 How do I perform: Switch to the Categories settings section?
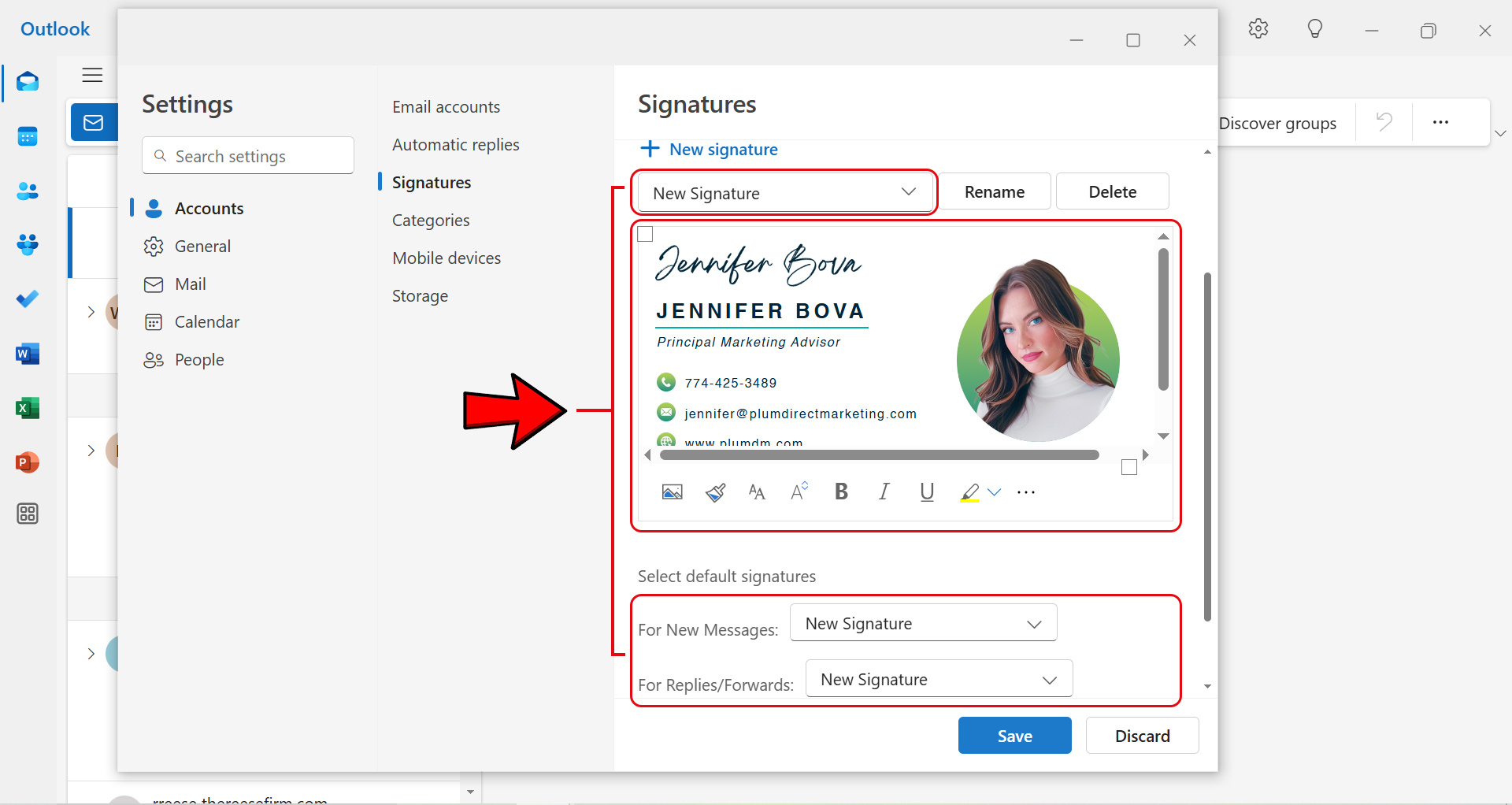tap(431, 220)
